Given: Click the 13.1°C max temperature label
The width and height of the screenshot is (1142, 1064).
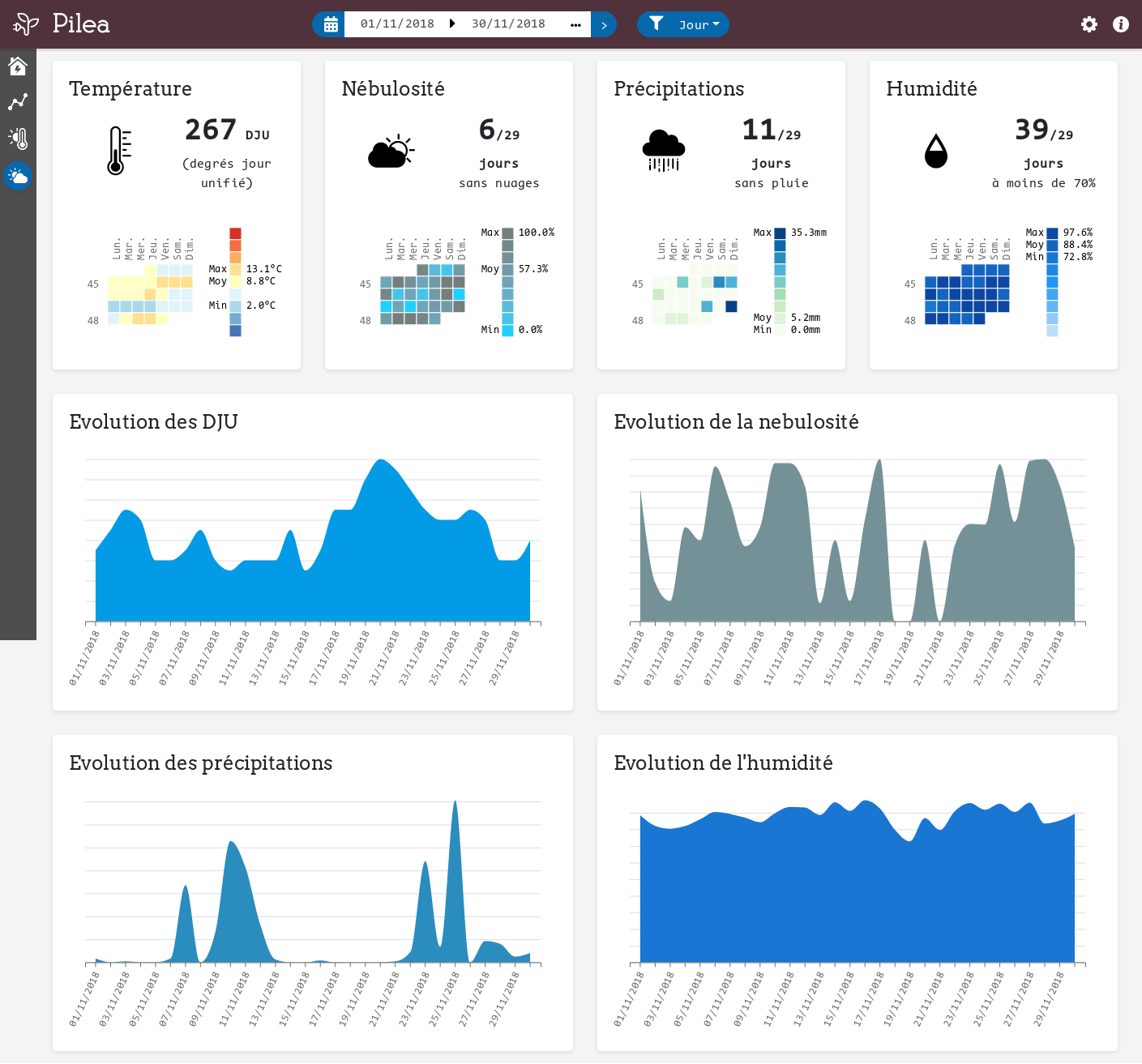Looking at the screenshot, I should 264,269.
